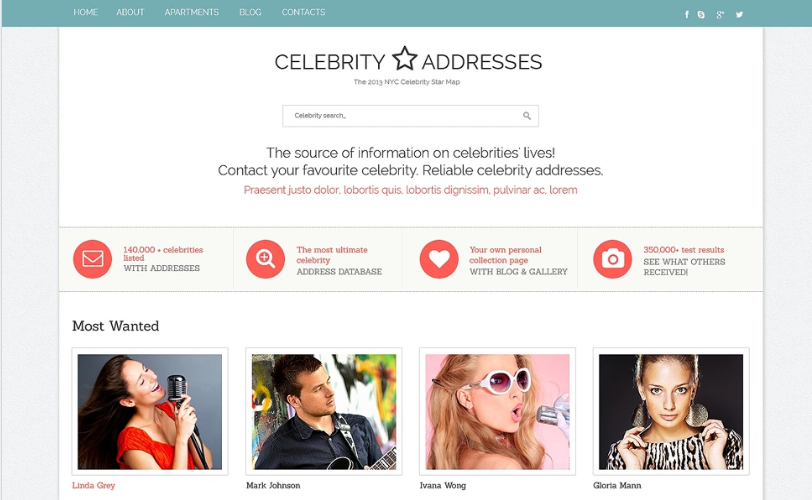Image resolution: width=812 pixels, height=500 pixels.
Task: Open the Mark Johnson name link
Action: coord(273,486)
